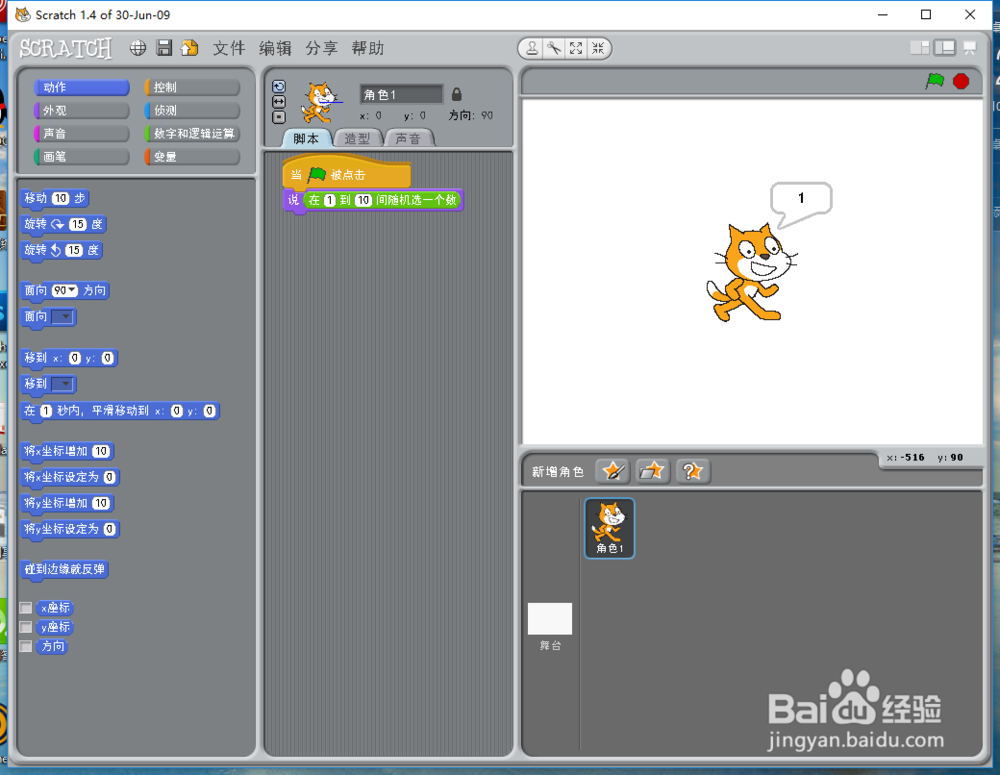1000x775 pixels.
Task: Enable the 方向 reporter checkbox
Action: pyautogui.click(x=25, y=646)
